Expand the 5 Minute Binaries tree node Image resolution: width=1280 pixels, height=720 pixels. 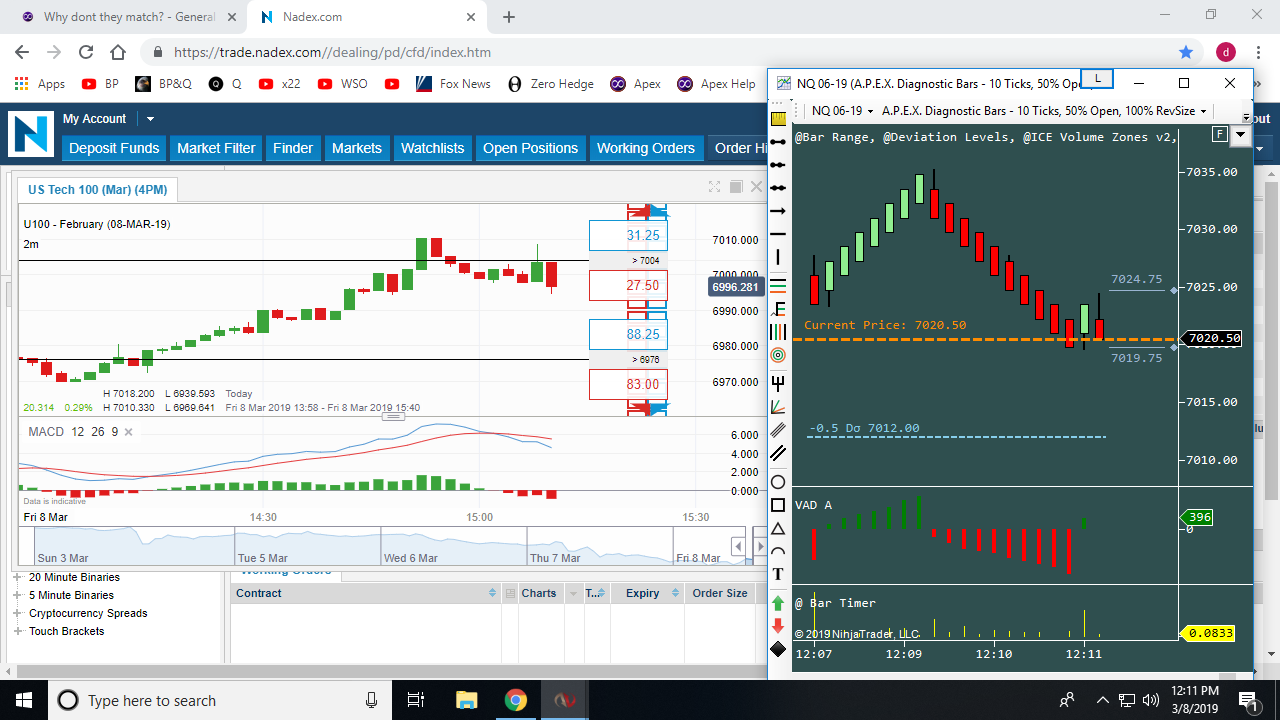point(18,596)
